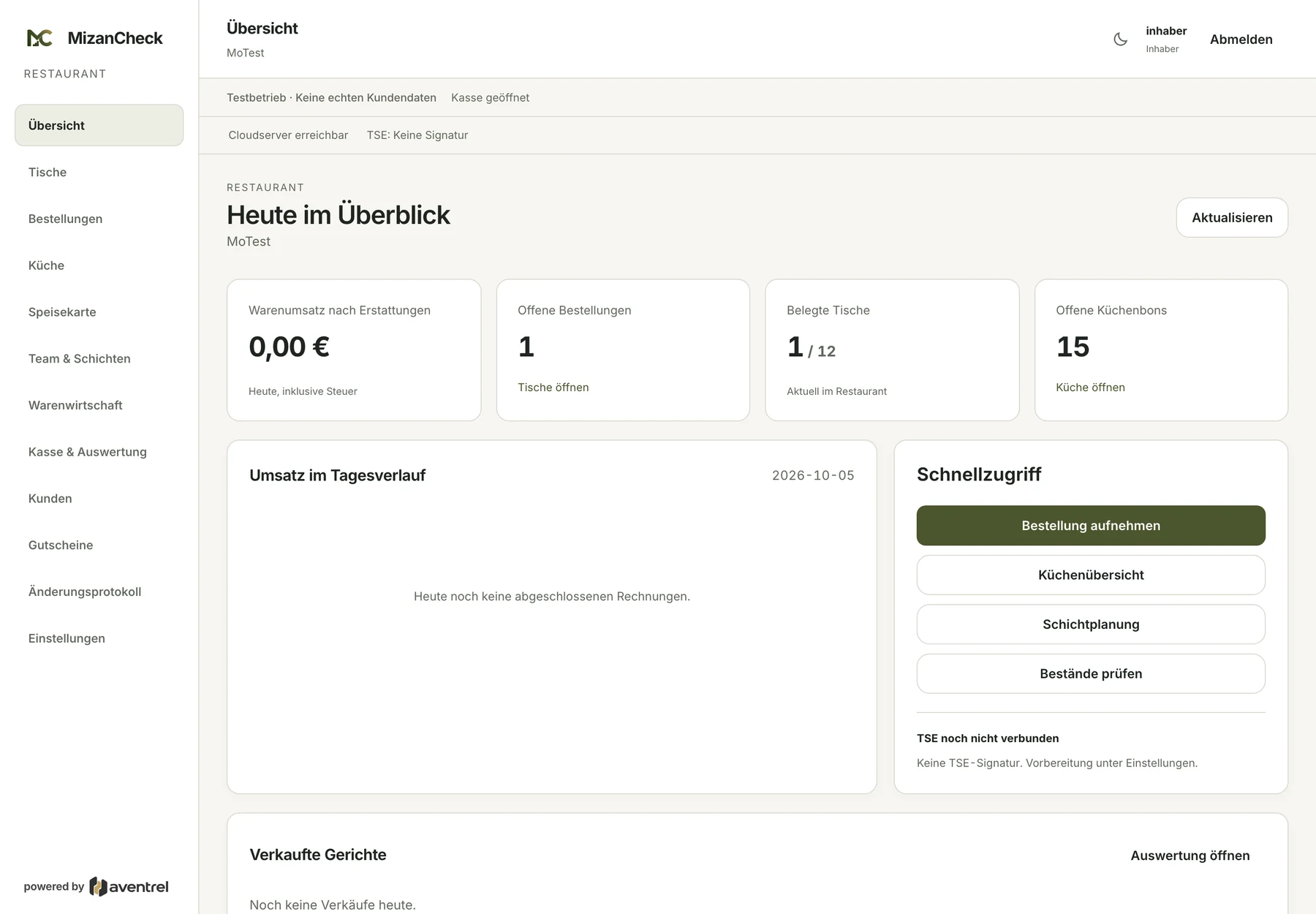Open Speisekarte in the sidebar
This screenshot has height=914, width=1316.
pos(99,312)
